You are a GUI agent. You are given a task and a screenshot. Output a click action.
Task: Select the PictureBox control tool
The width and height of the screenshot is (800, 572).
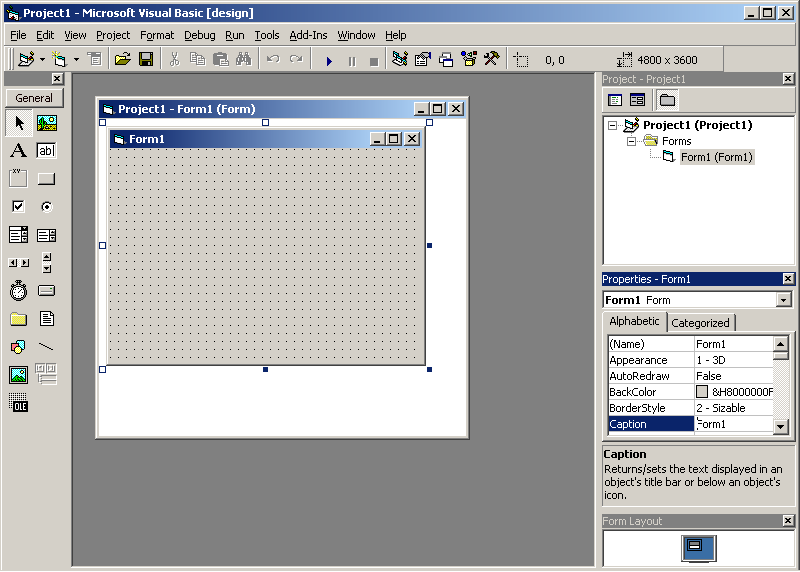click(46, 123)
